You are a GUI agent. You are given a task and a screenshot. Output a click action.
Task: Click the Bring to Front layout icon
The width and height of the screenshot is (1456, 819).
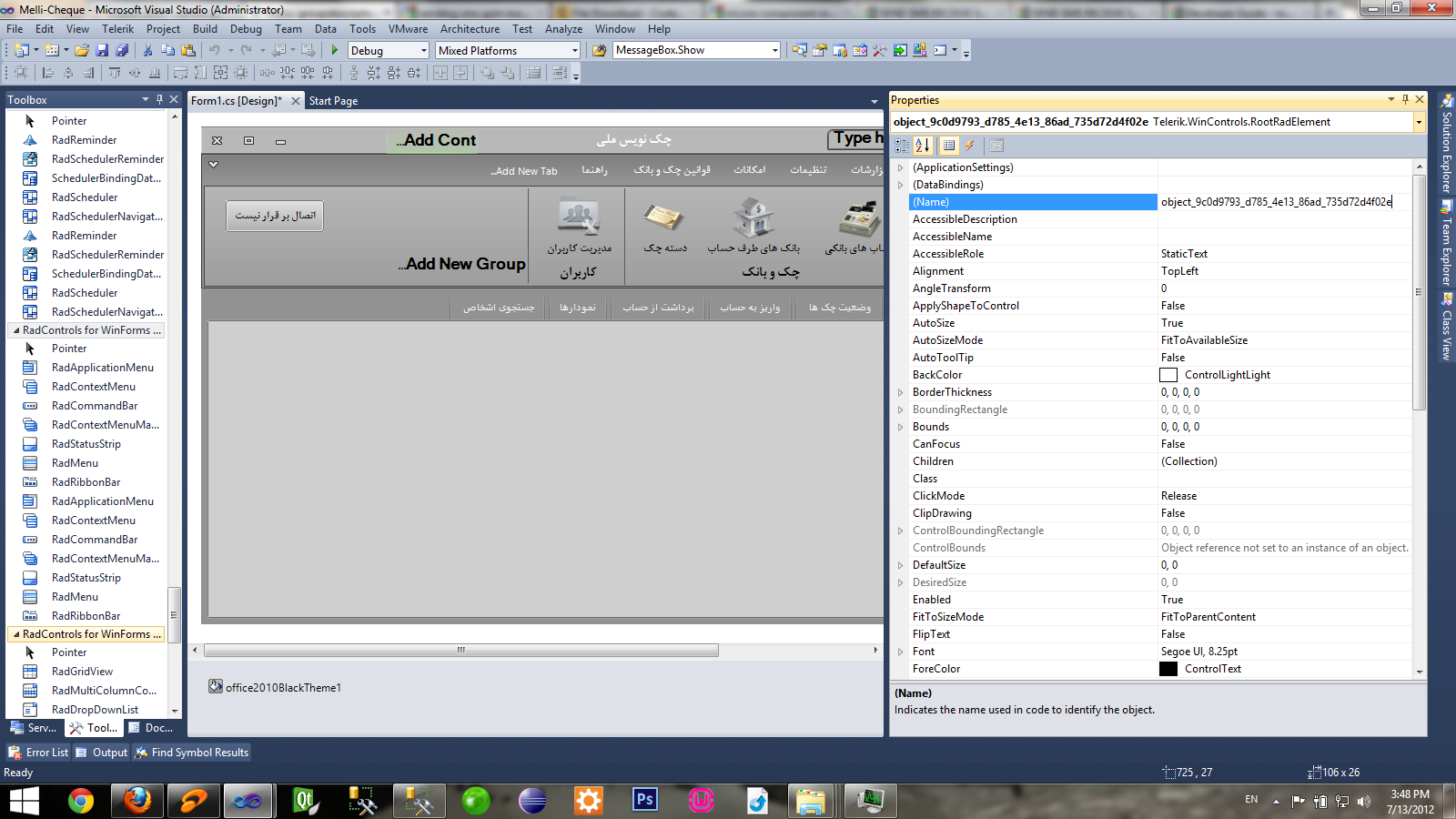487,73
